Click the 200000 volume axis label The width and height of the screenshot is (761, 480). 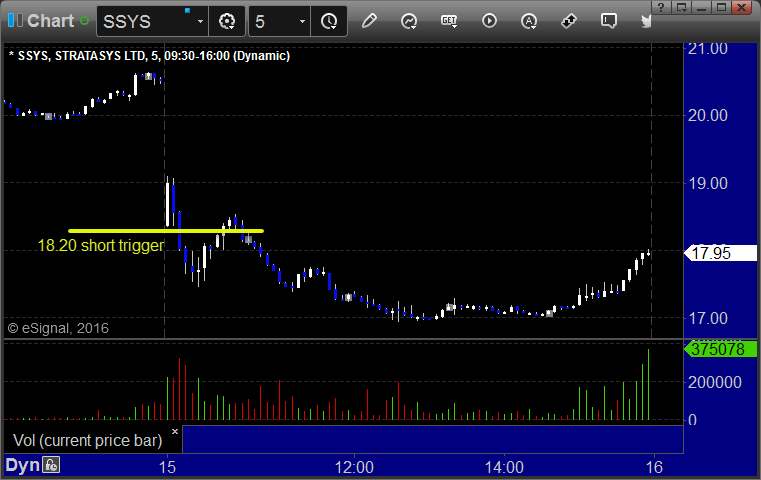click(714, 382)
